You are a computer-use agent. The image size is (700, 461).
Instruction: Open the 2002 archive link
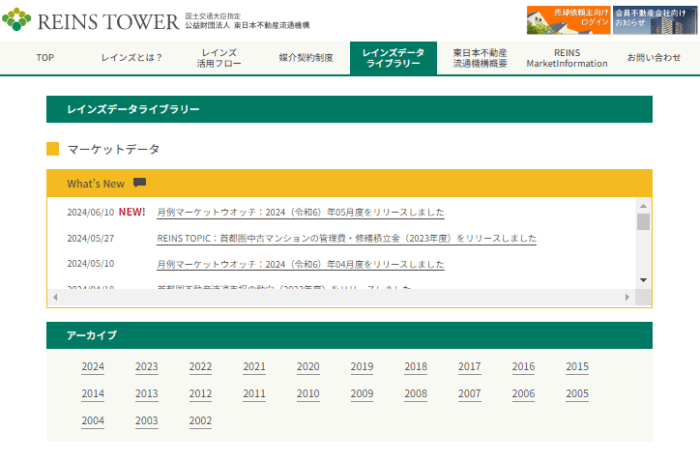200,421
